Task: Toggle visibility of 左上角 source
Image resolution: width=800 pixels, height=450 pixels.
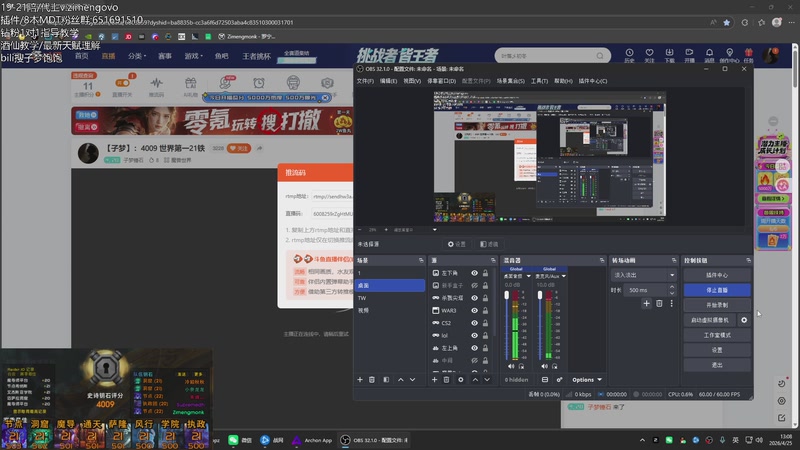Action: 474,348
